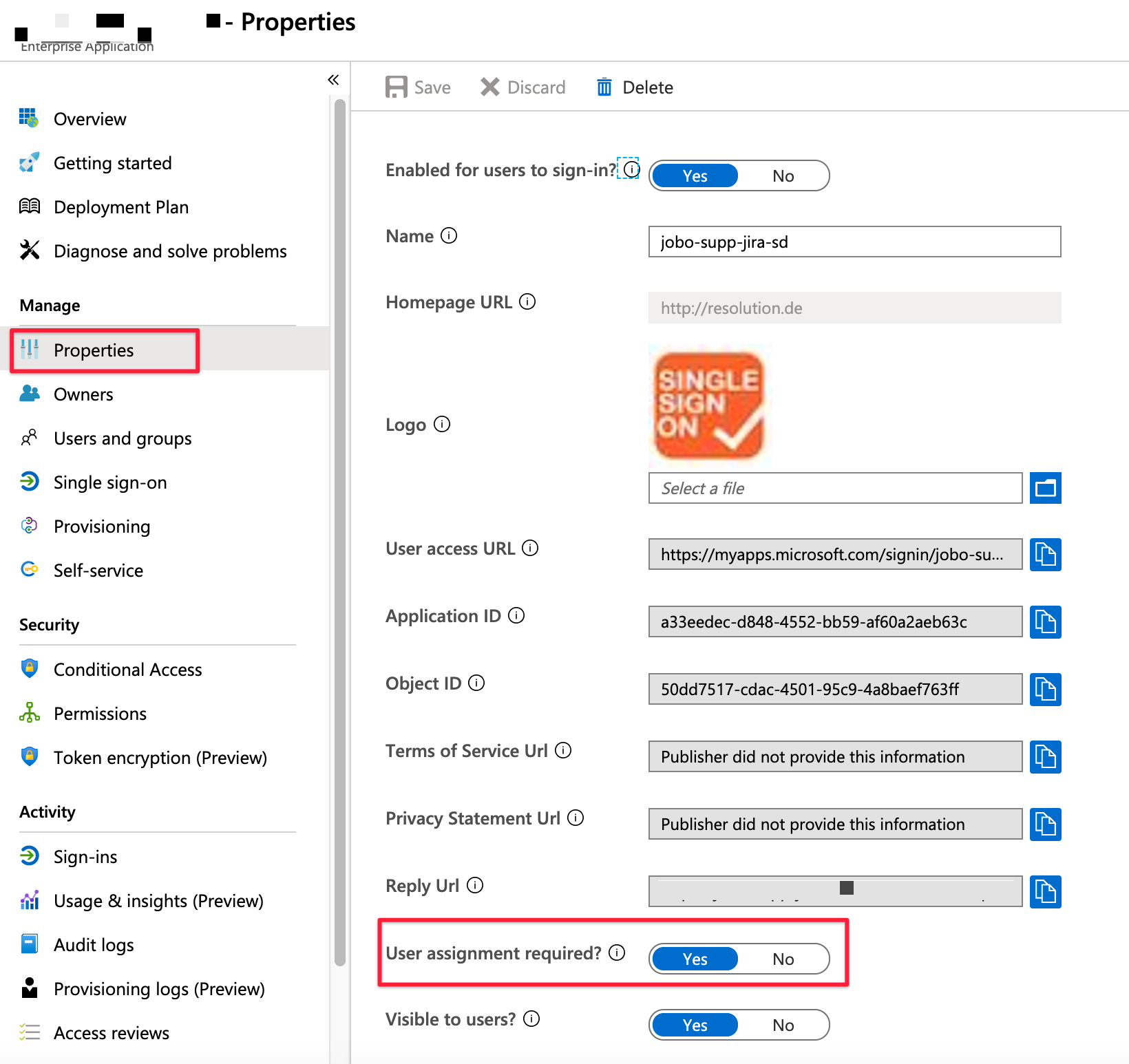Click the sidebar vertical scrollbar

coord(339,532)
